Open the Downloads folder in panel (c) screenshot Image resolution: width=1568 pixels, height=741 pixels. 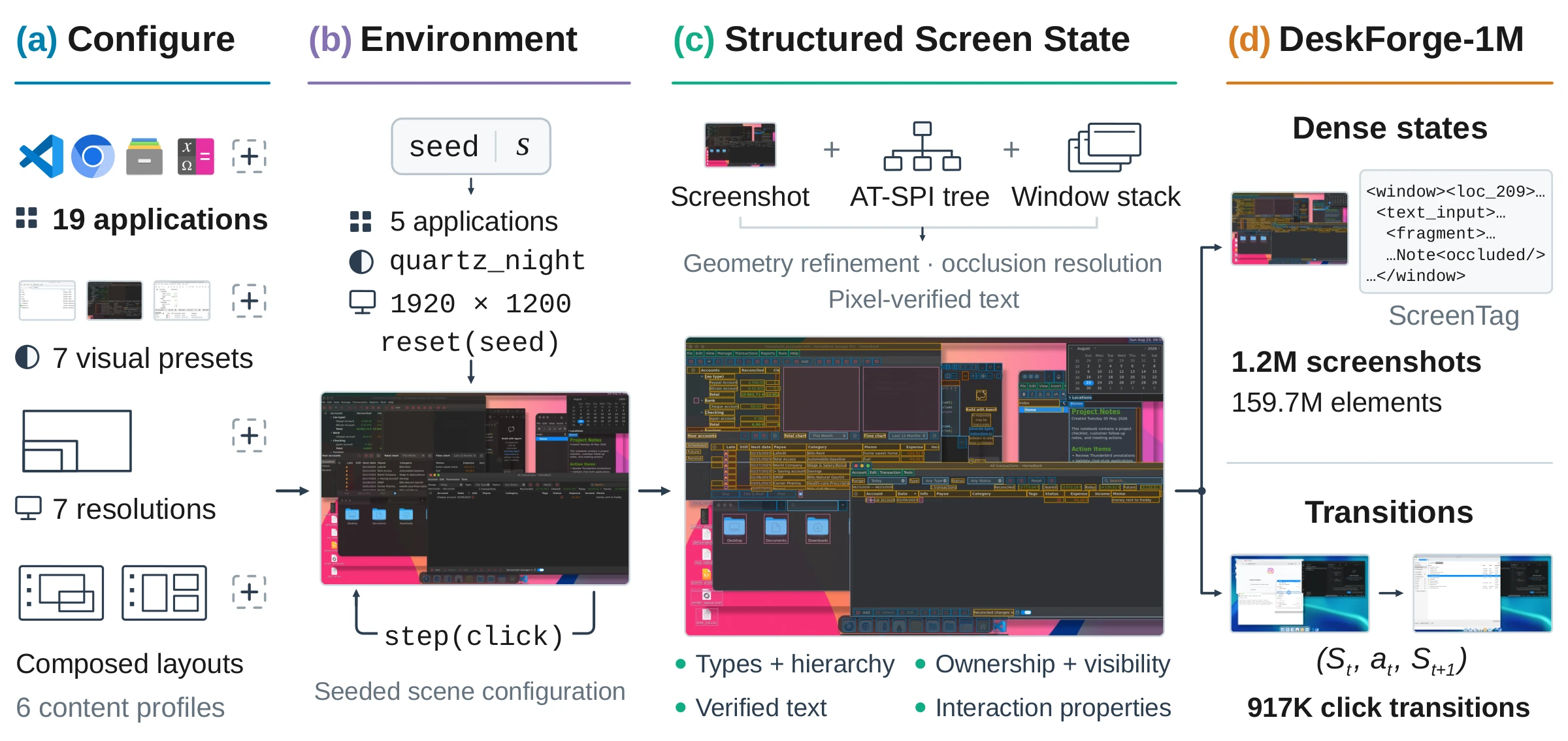(818, 529)
